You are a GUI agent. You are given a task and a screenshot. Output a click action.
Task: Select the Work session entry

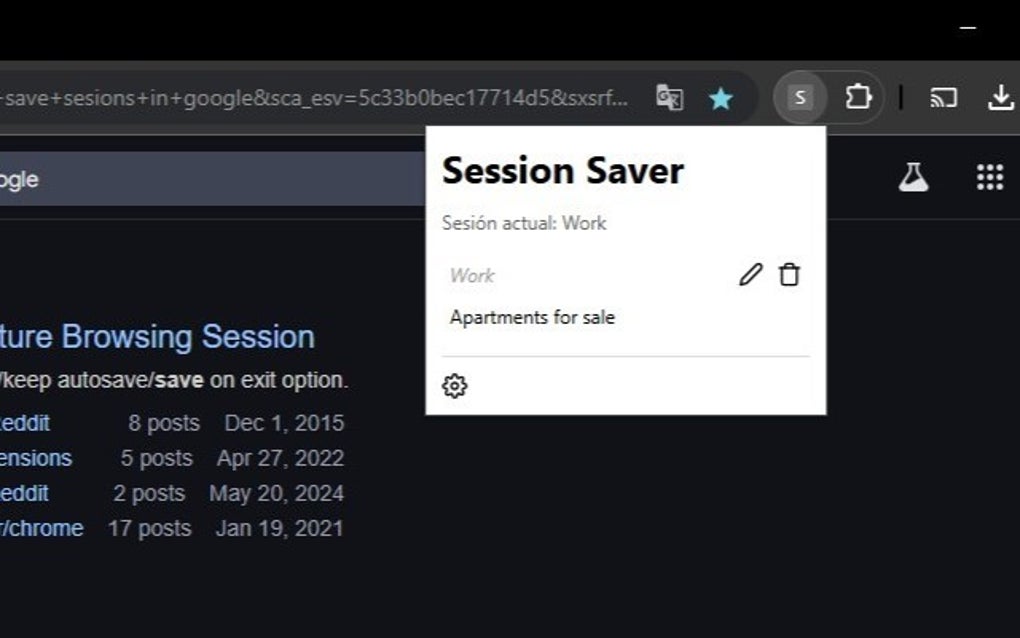coord(470,276)
